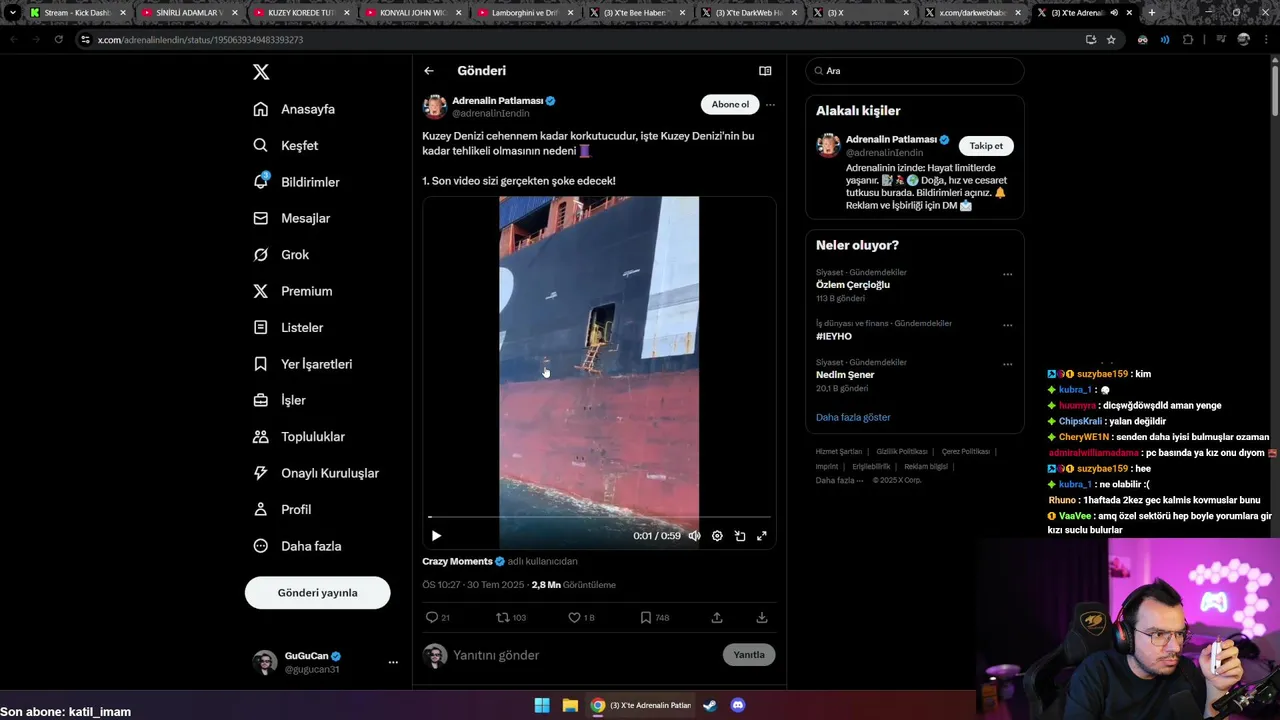
Task: Open Mesajlar messages
Action: click(x=291, y=218)
